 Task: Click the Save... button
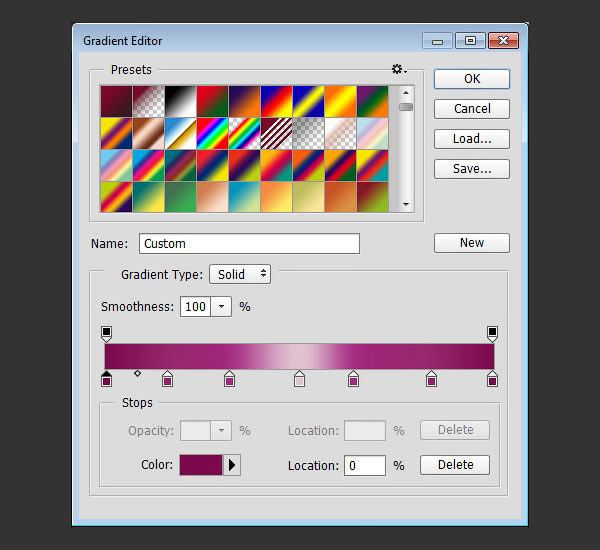click(x=472, y=169)
